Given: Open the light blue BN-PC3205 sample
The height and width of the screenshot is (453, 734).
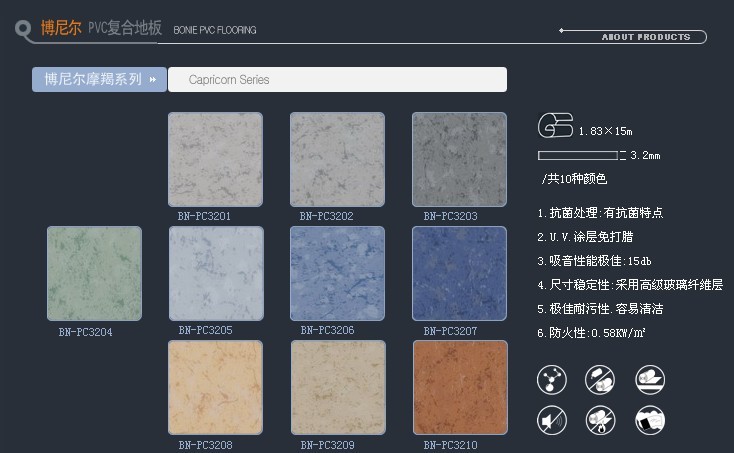Looking at the screenshot, I should pos(215,273).
